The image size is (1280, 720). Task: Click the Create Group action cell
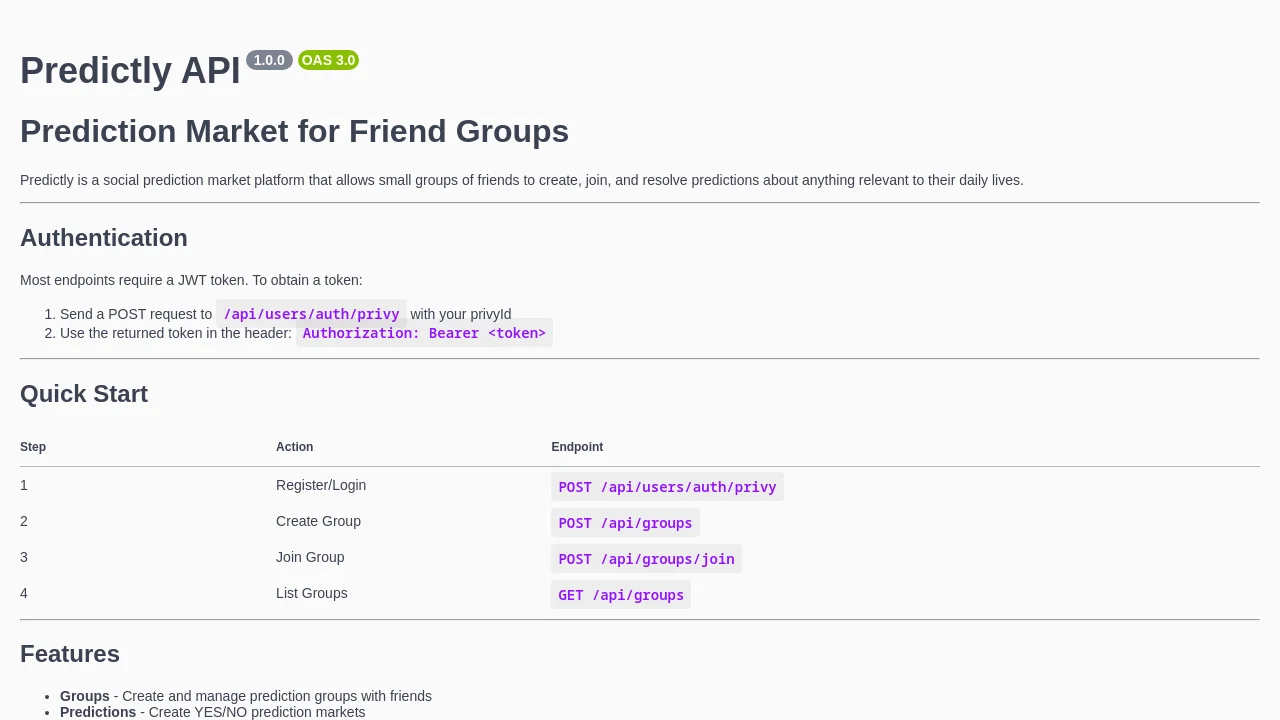click(x=318, y=521)
